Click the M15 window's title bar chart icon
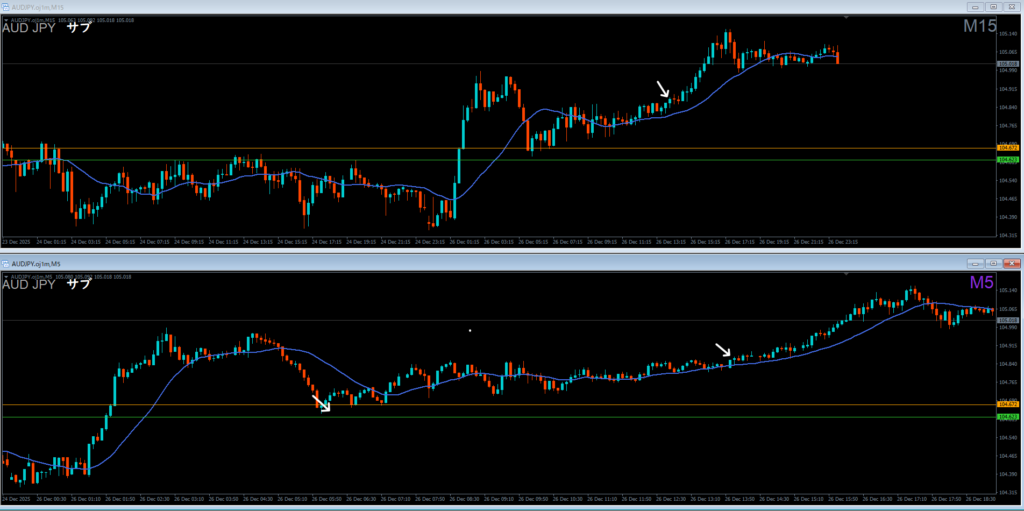Screen dimensions: 1024x511 (7, 7)
